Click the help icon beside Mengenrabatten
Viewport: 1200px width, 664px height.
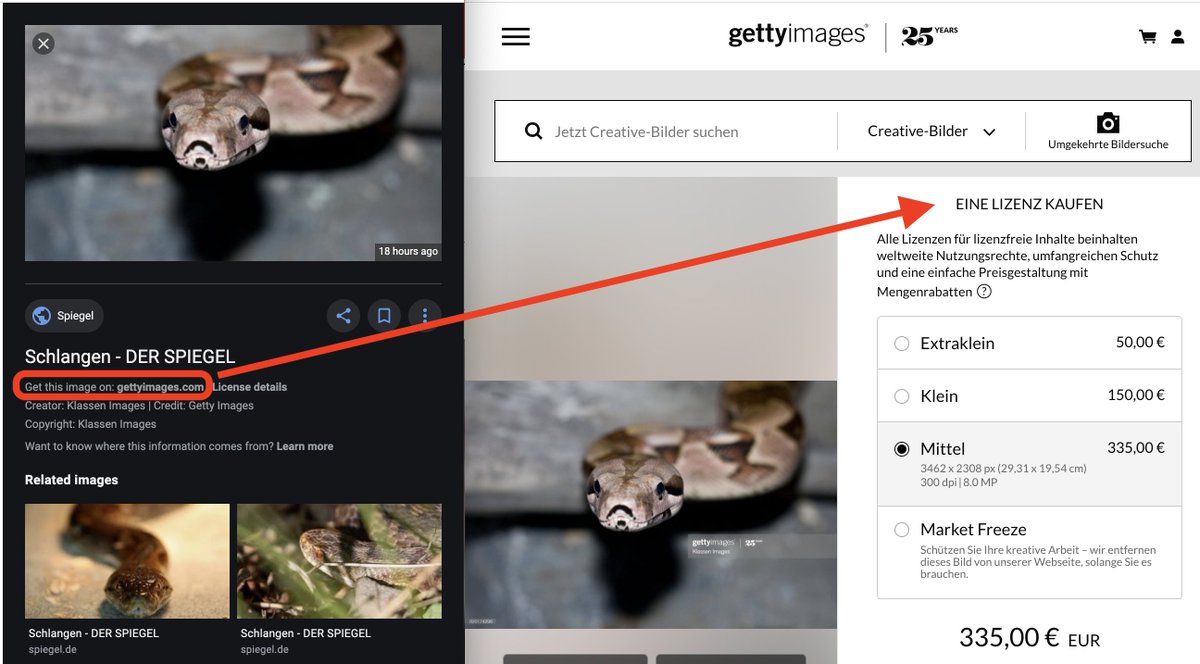[x=984, y=292]
